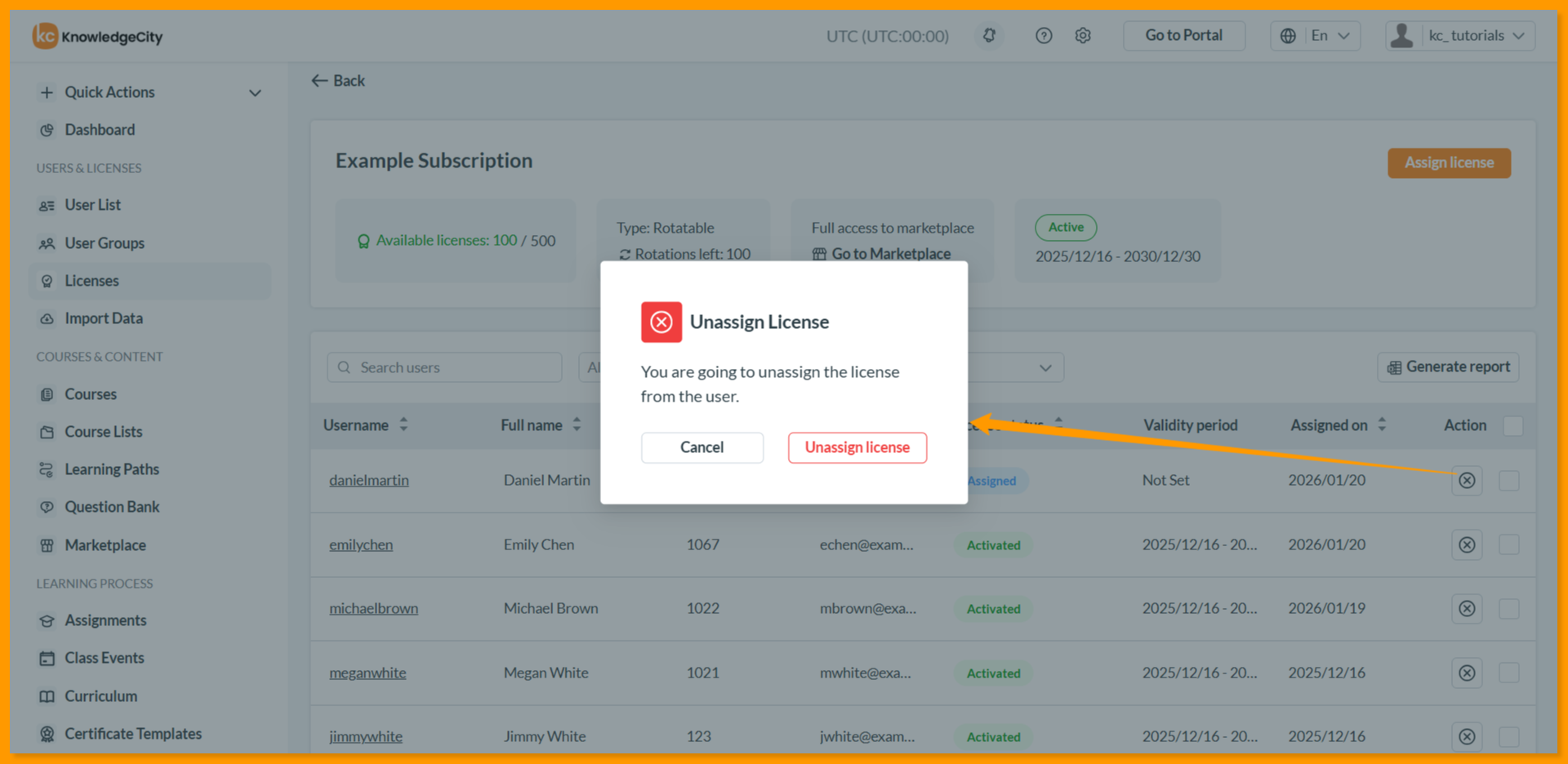Viewport: 1568px width, 764px height.
Task: Check the meganwhite row checkbox
Action: pyautogui.click(x=1509, y=673)
